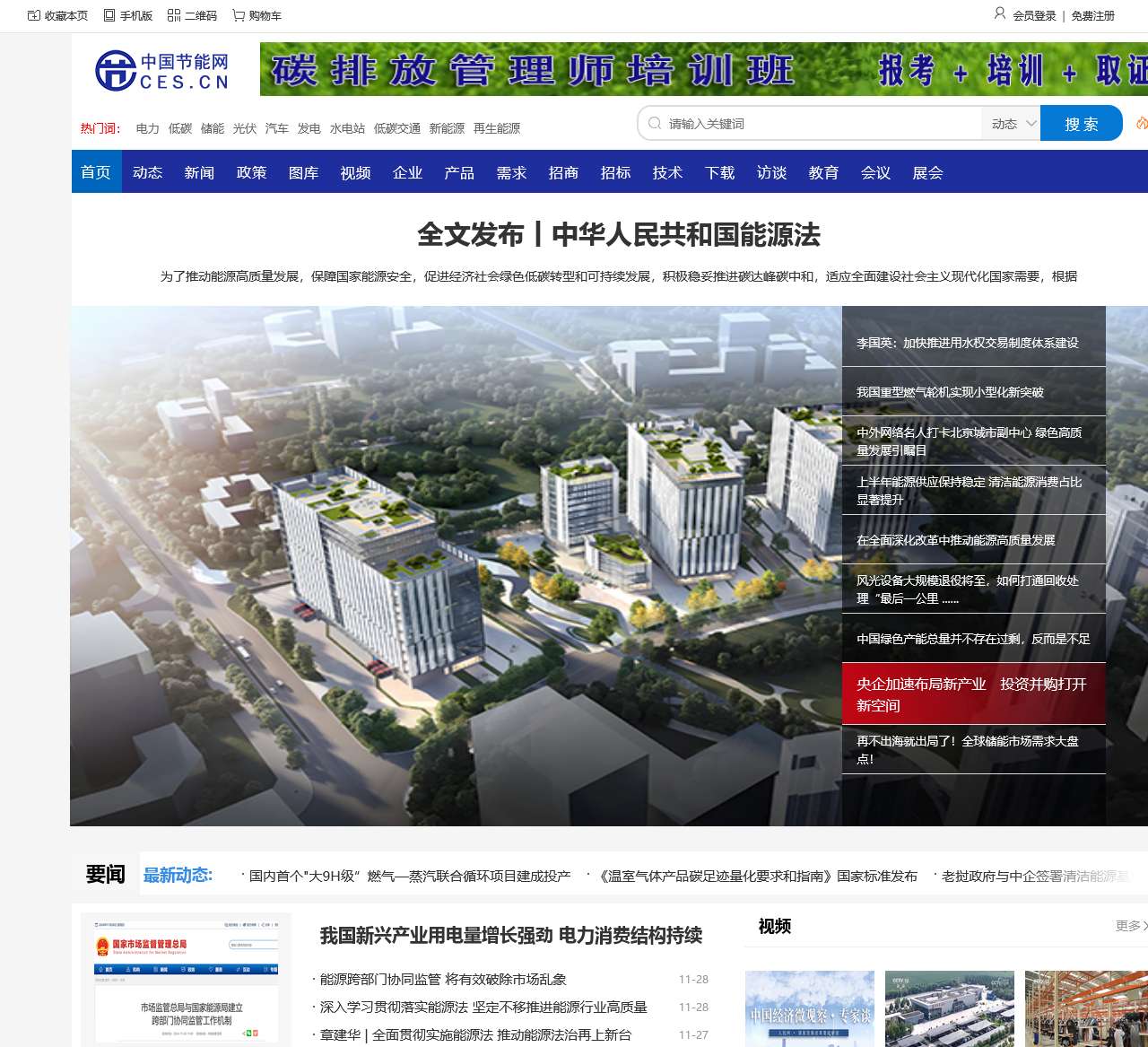The width and height of the screenshot is (1148, 1047).
Task: Expand 更多 in the 视频 section
Action: pos(1132,926)
